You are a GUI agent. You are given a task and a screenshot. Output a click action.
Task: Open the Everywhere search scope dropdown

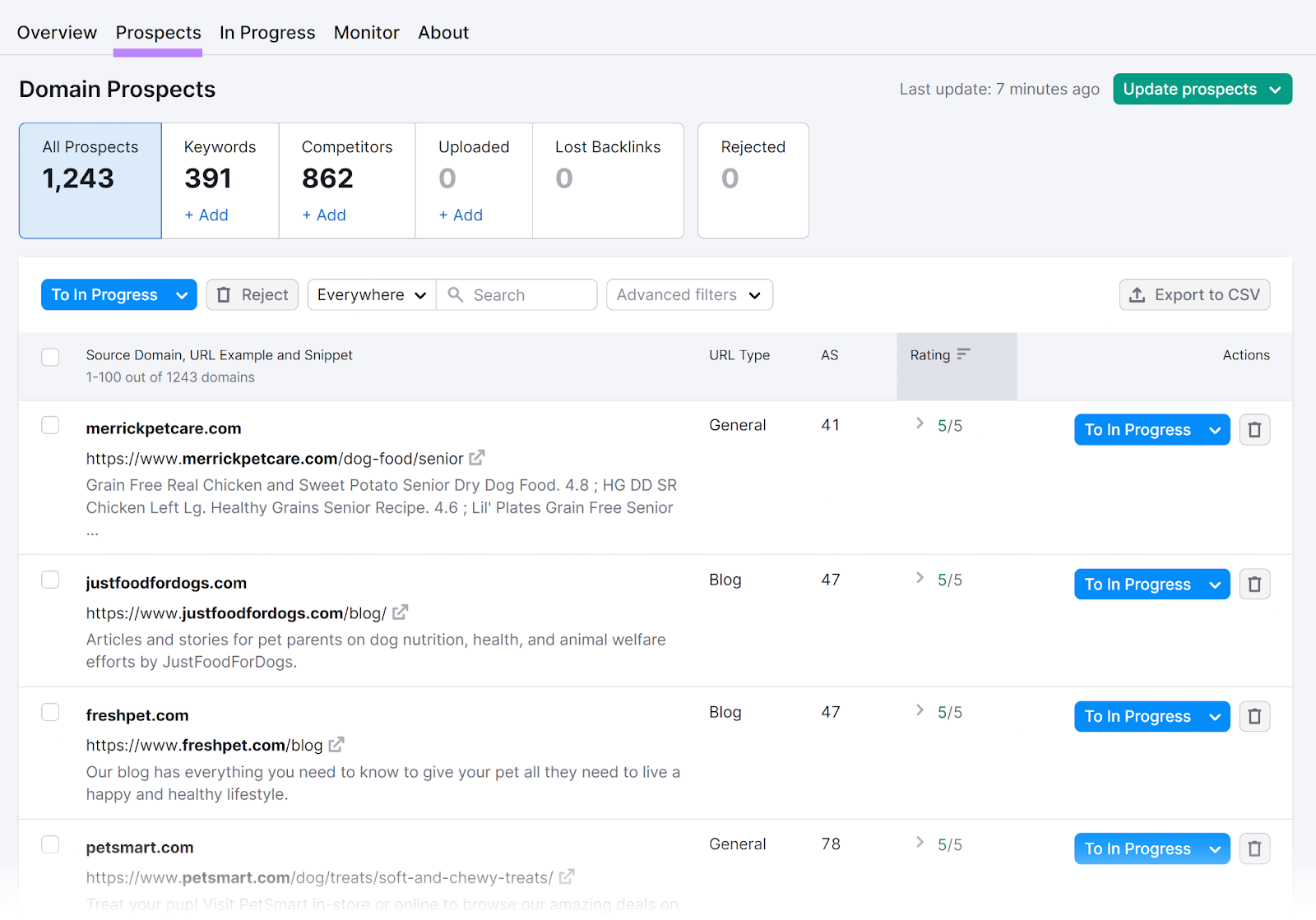coord(372,295)
